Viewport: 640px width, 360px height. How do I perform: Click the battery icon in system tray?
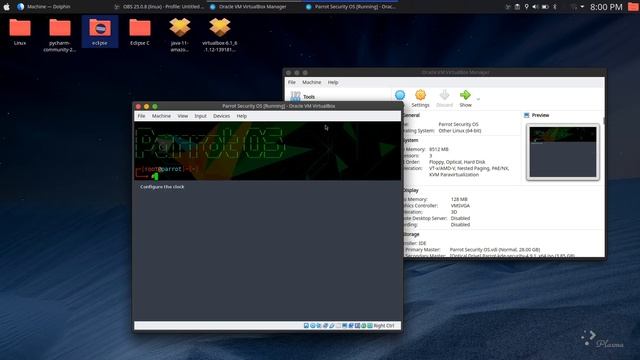pos(545,7)
